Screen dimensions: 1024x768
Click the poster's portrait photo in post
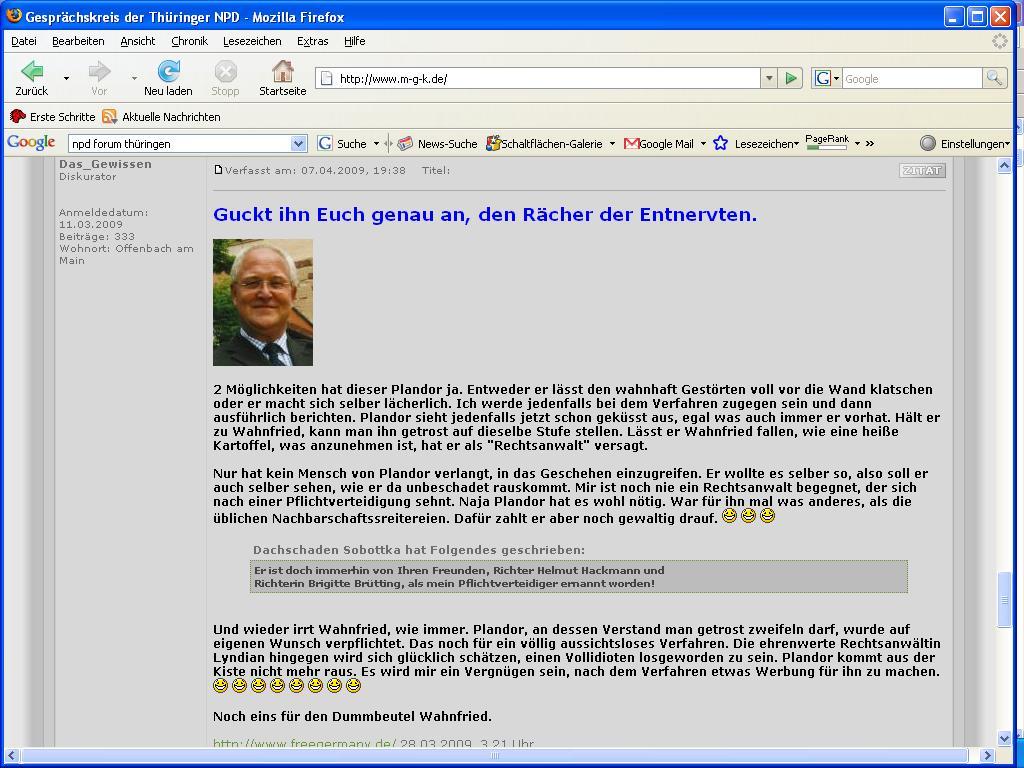[263, 302]
